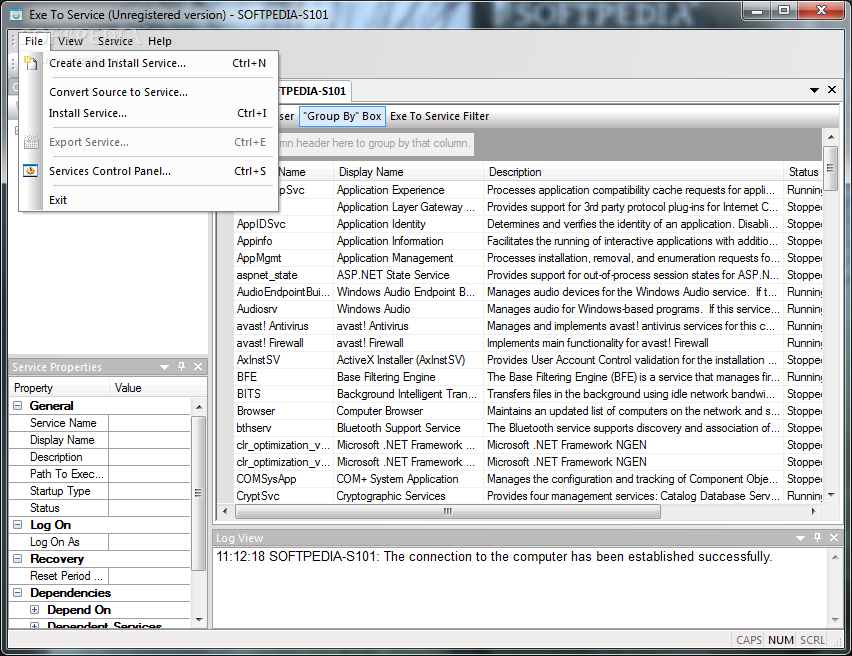852x656 pixels.
Task: Collapse the Dependencies property group
Action: [18, 592]
